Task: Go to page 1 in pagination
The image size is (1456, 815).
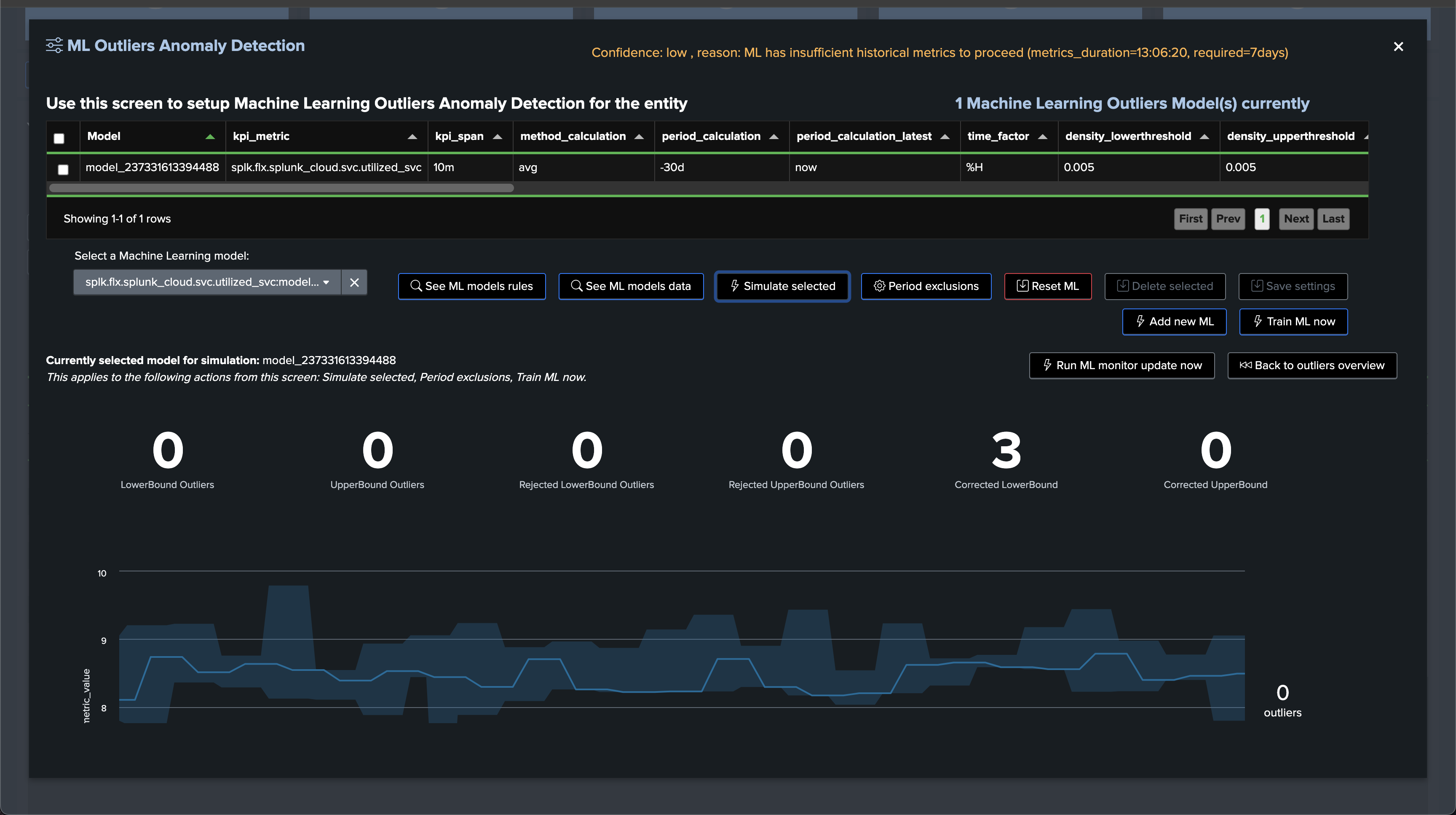Action: click(1262, 219)
